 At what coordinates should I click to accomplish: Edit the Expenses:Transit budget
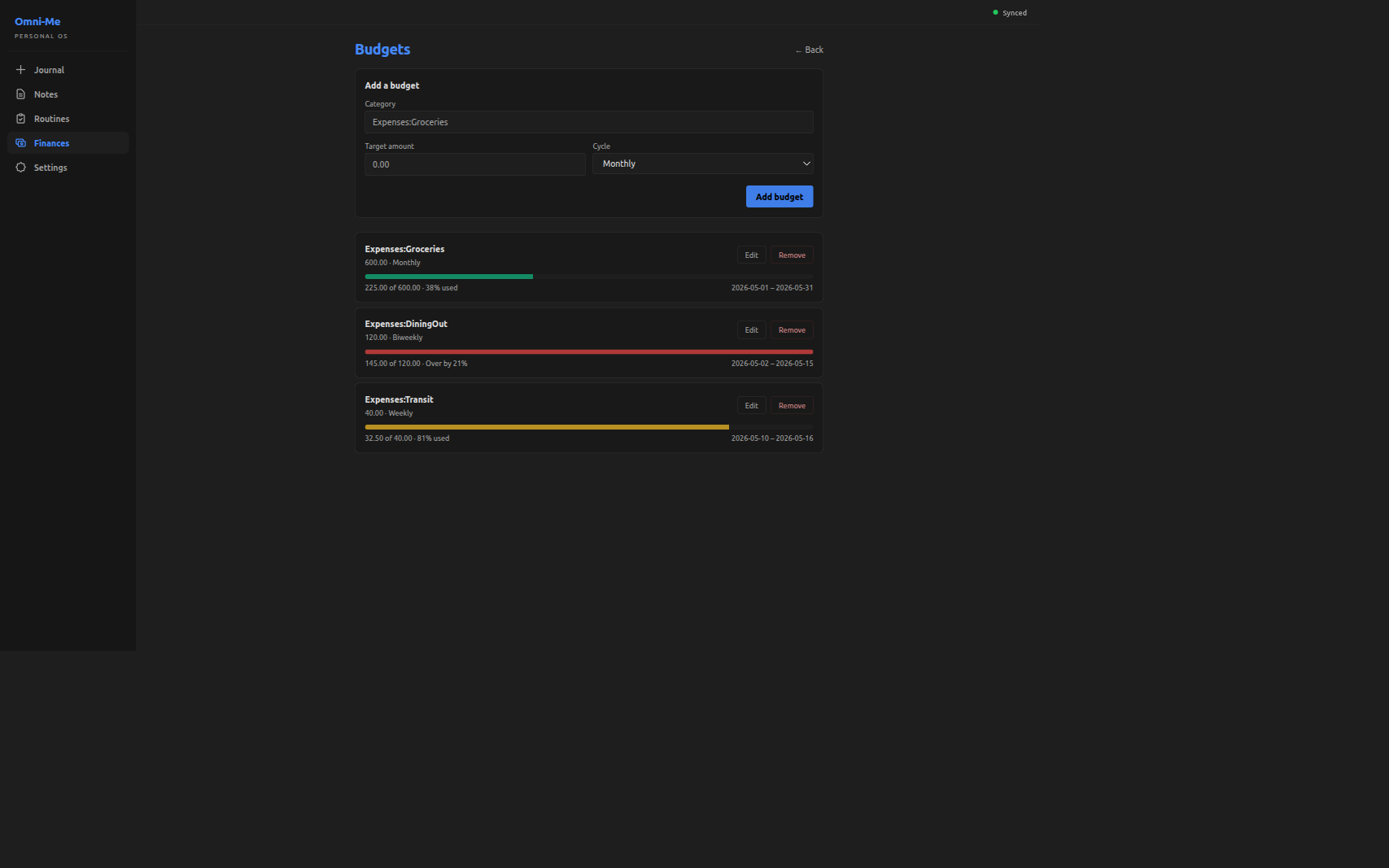tap(751, 406)
